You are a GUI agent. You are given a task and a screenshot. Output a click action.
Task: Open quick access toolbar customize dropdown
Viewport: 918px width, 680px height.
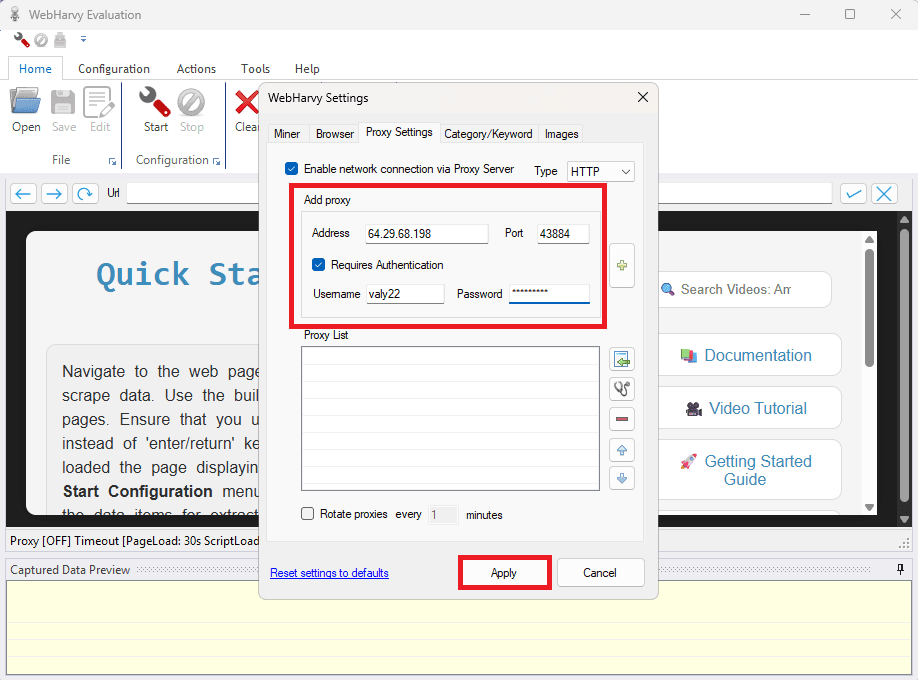(83, 39)
